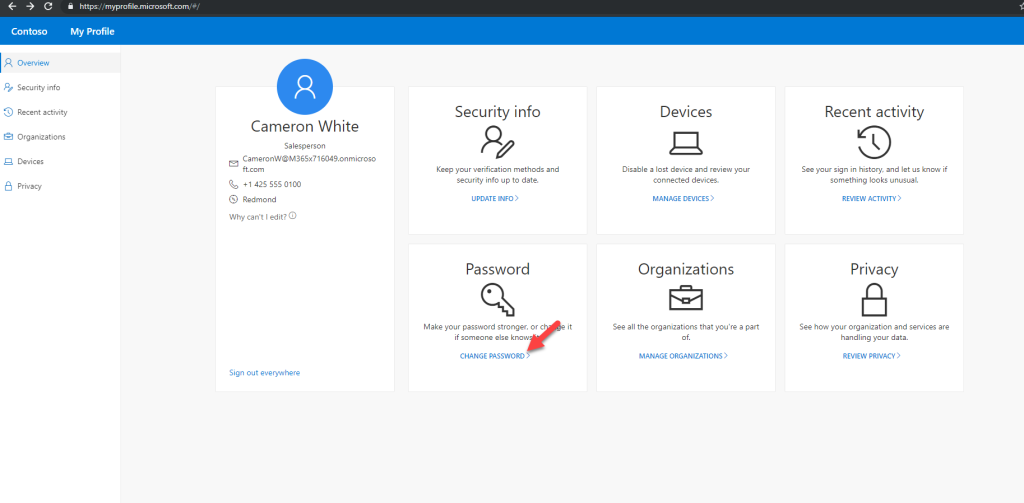Open Security info in the left sidebar
1024x503 pixels.
click(x=39, y=88)
